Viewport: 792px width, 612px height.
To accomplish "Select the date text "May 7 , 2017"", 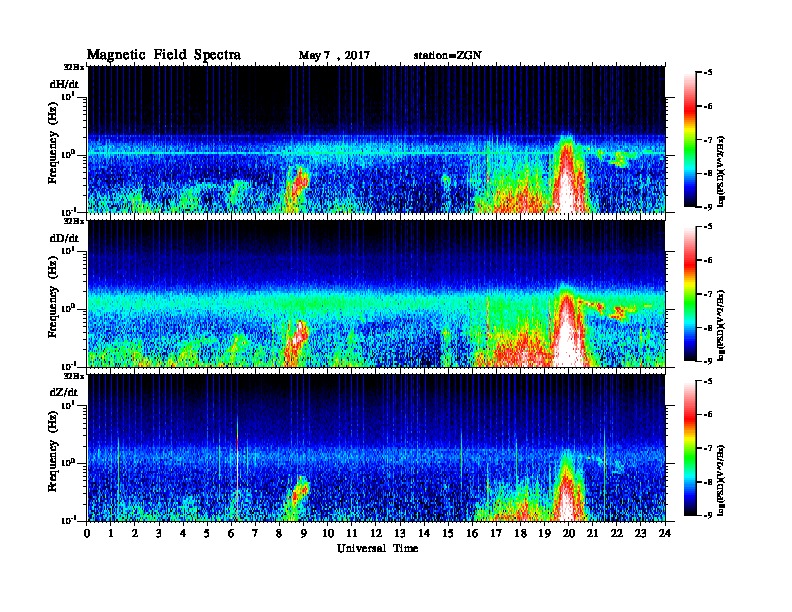I will pyautogui.click(x=334, y=56).
